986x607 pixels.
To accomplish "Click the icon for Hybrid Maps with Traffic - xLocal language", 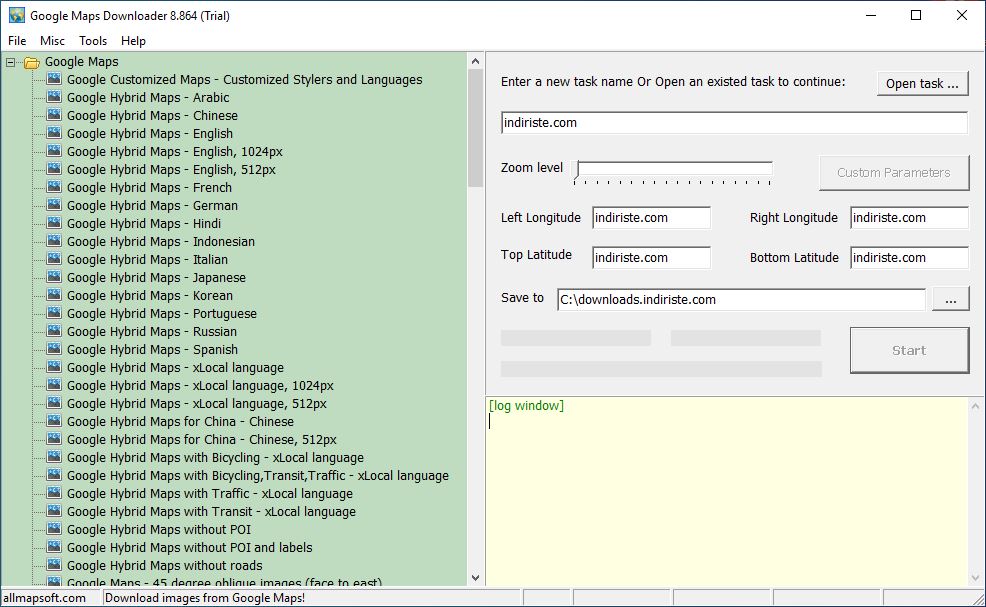I will 54,493.
